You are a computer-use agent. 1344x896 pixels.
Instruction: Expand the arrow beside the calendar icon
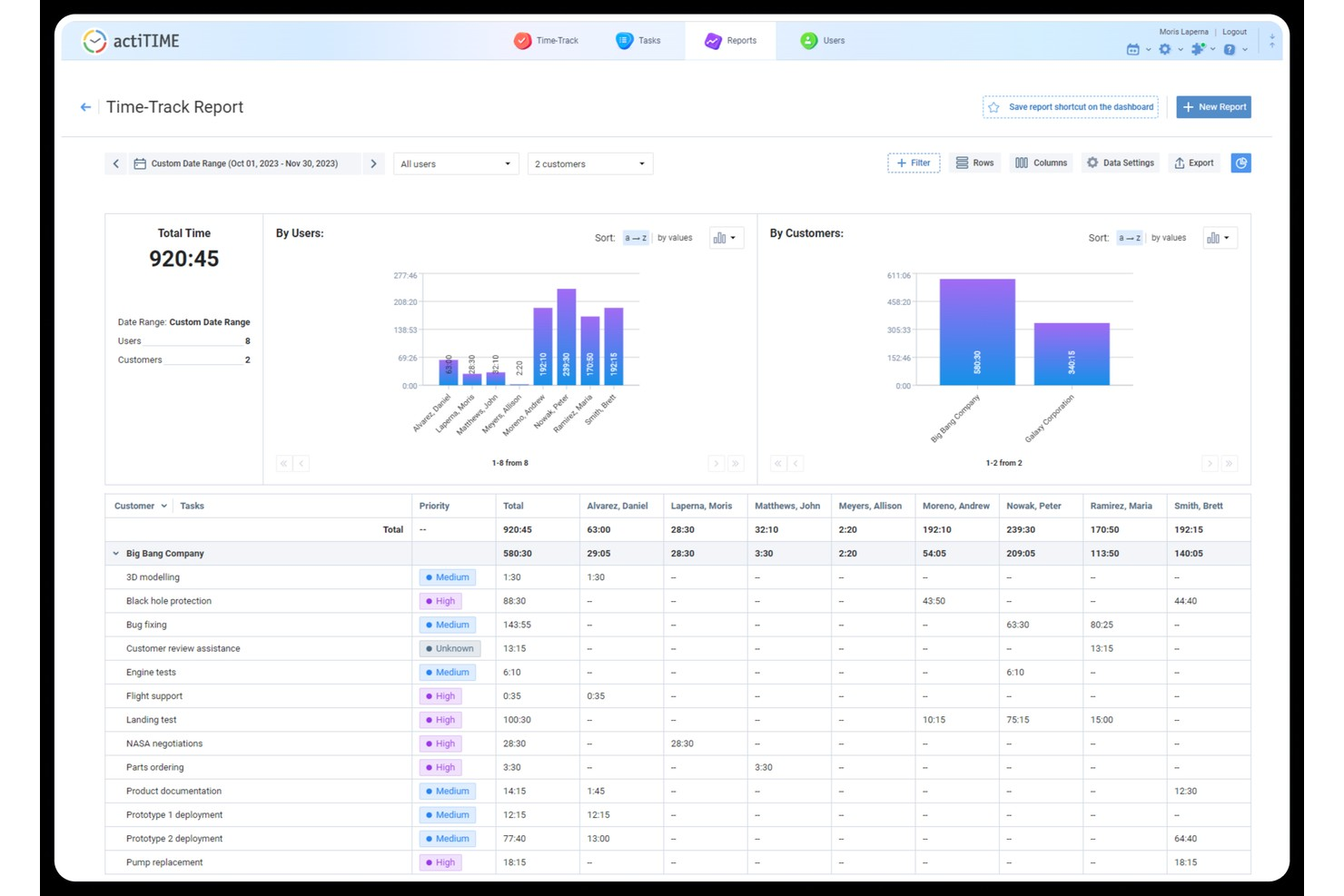pos(1148,50)
